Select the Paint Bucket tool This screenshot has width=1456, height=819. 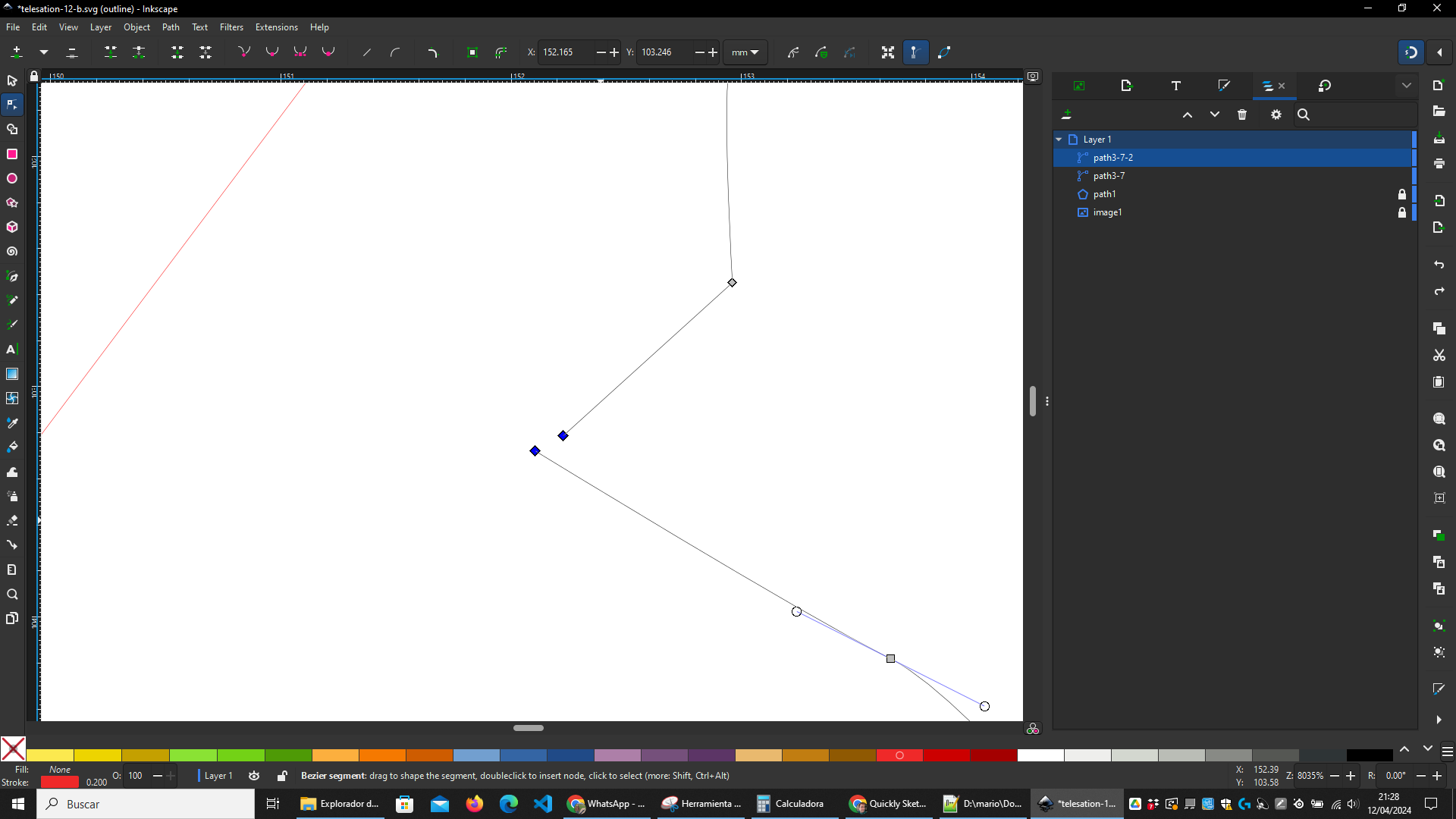click(12, 447)
